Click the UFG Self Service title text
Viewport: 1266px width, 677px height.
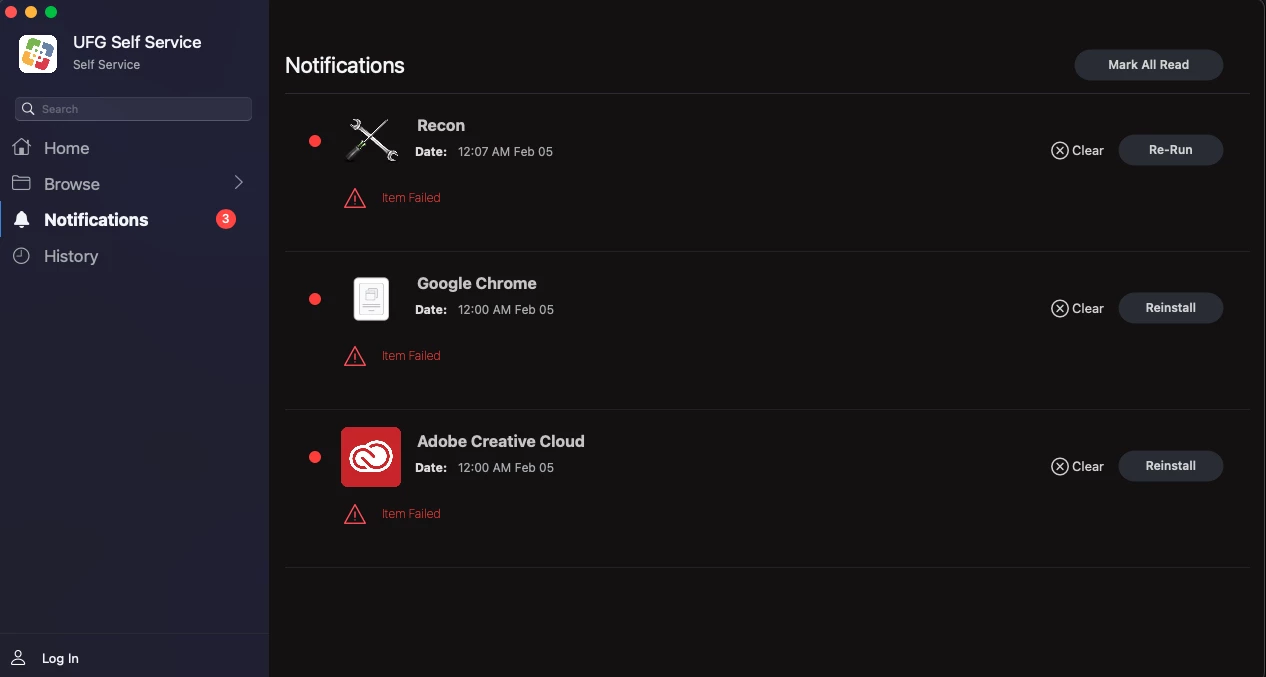tap(137, 42)
